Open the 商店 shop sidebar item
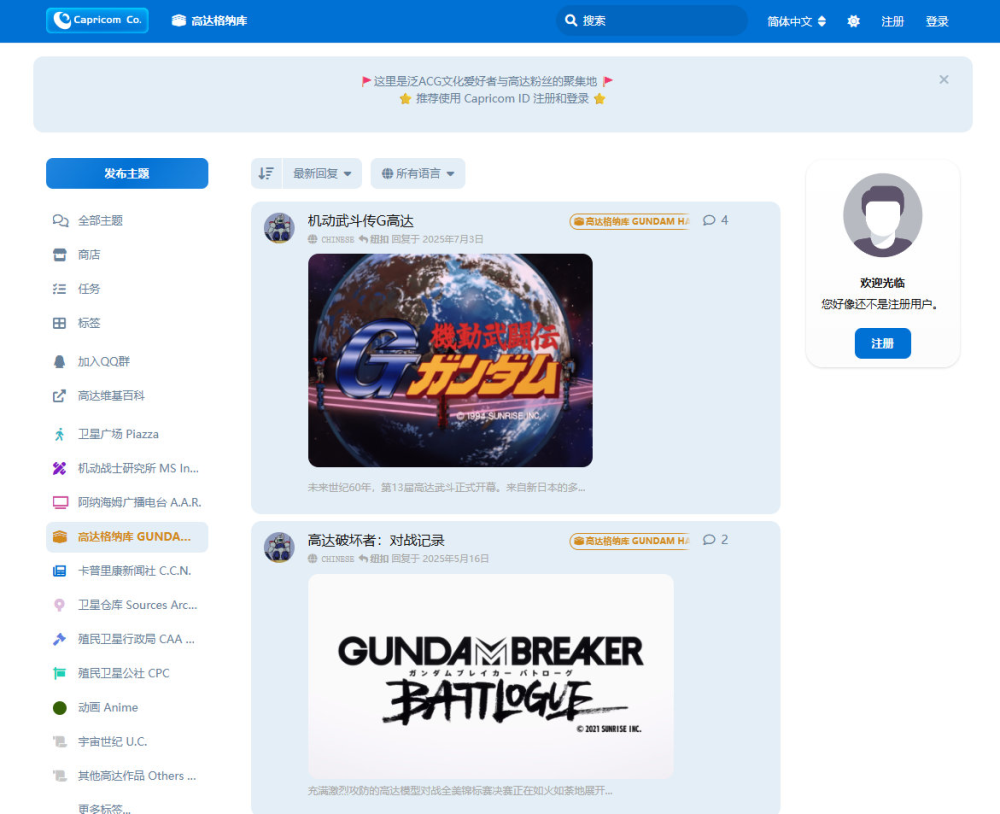1000x814 pixels. tap(89, 255)
